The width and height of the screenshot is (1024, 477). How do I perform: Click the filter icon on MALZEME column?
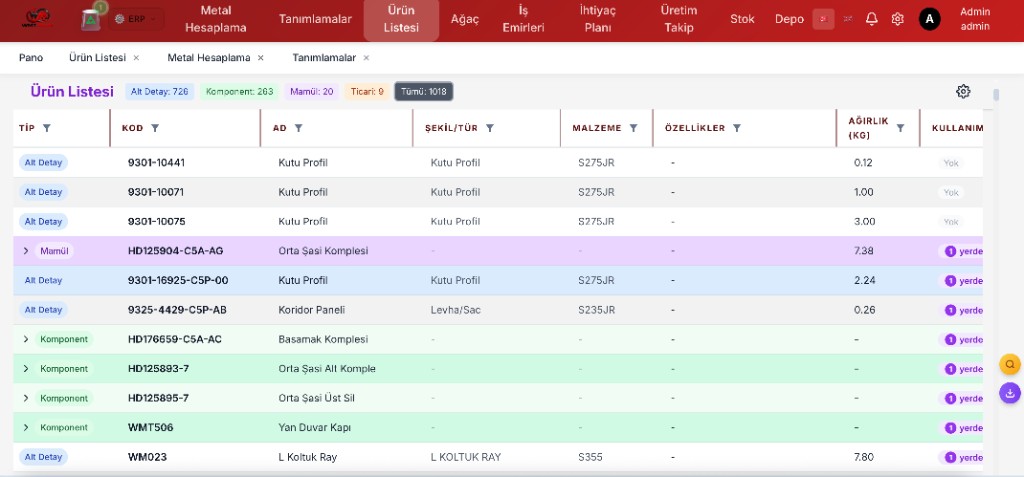click(633, 128)
